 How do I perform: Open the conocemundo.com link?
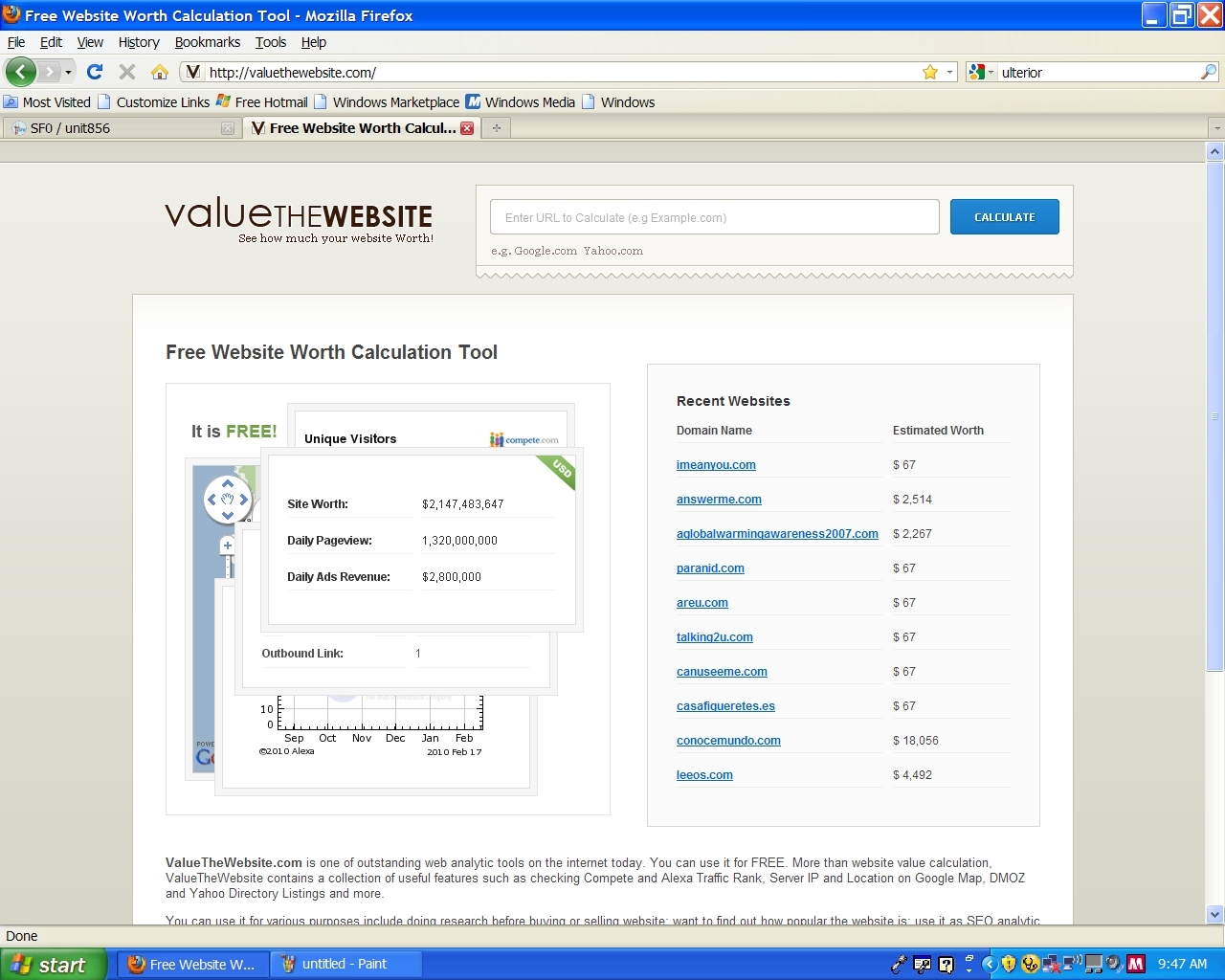coord(728,741)
